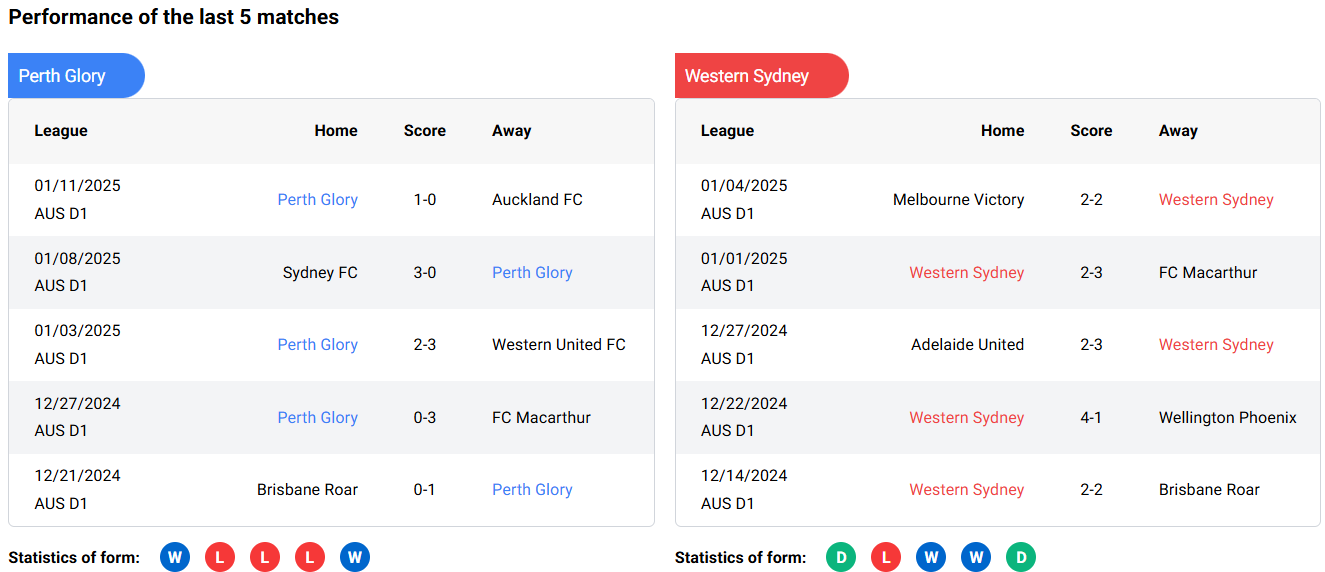The width and height of the screenshot is (1325, 572).
Task: Click Perth Glory's fourth form badge (L)
Action: pos(310,557)
